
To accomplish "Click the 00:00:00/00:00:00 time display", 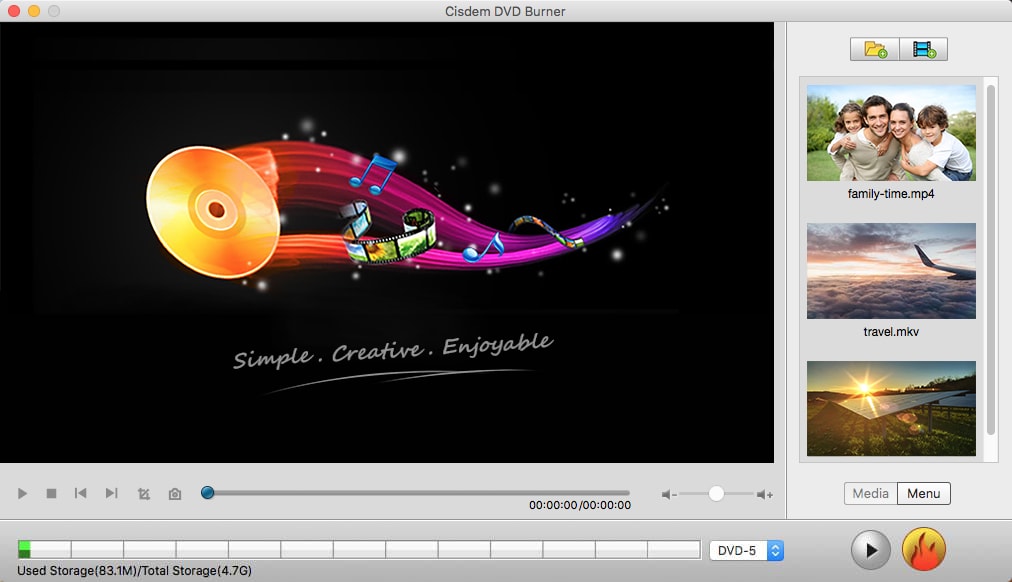I will (x=580, y=505).
